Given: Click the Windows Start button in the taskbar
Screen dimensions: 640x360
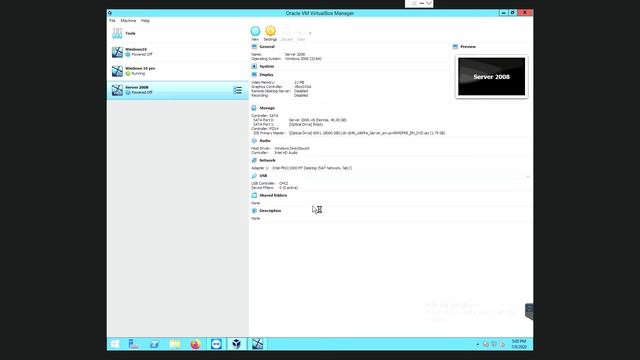Looking at the screenshot, I should click(115, 344).
